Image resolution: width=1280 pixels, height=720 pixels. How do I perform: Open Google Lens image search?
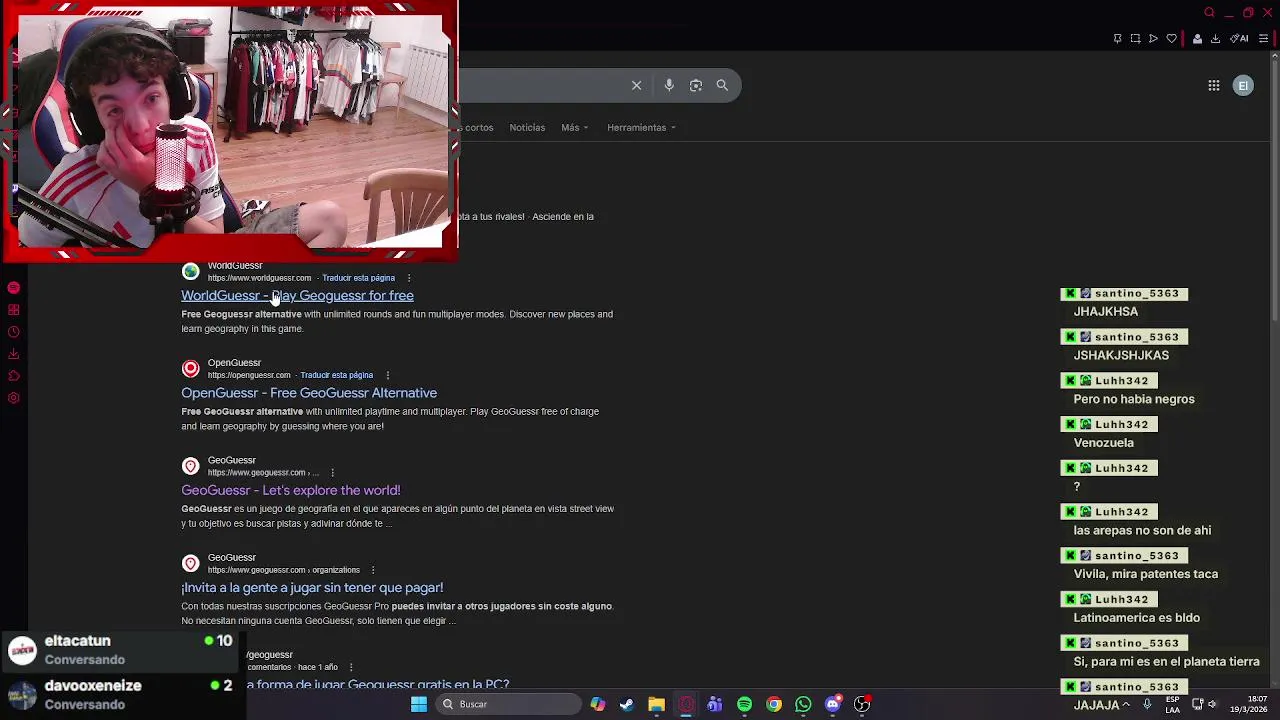pos(696,85)
